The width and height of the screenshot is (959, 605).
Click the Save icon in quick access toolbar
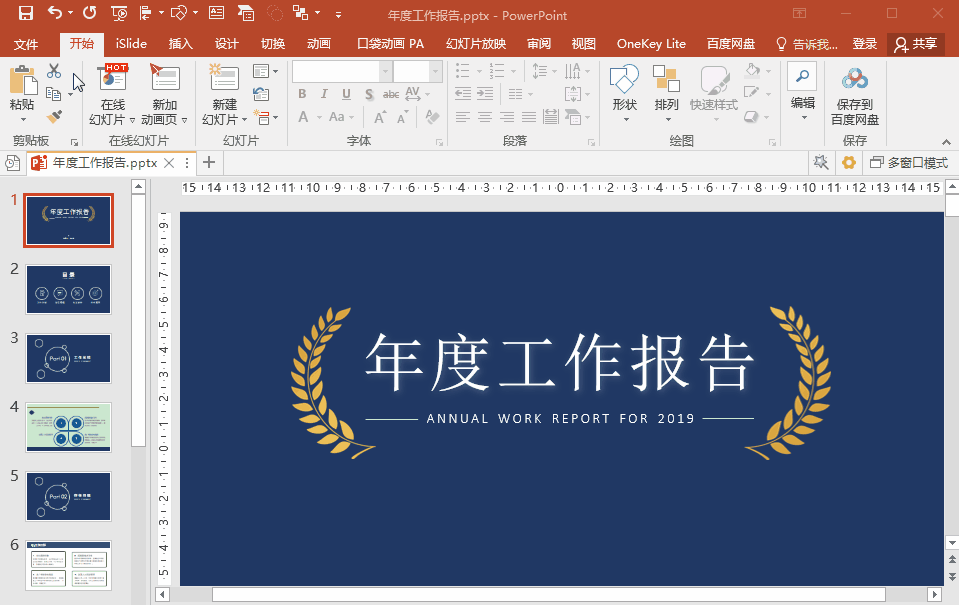[x=26, y=13]
